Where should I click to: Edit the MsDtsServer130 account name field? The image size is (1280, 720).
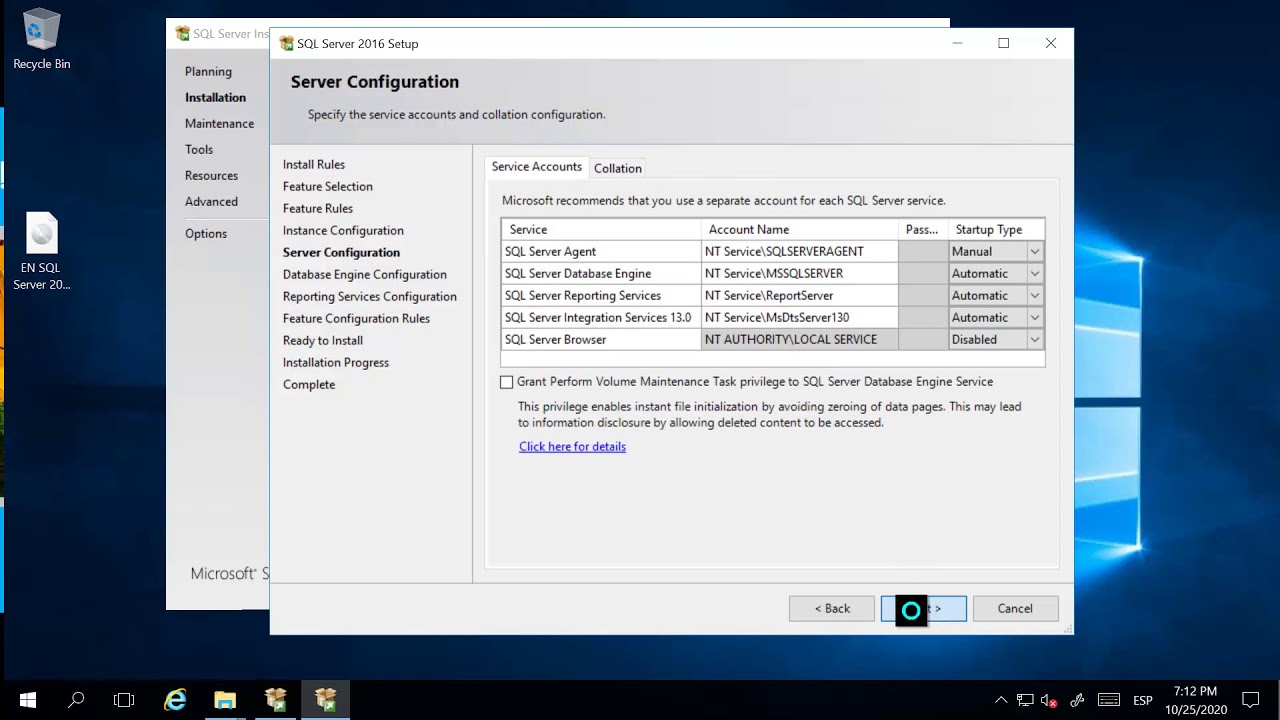pyautogui.click(x=800, y=318)
